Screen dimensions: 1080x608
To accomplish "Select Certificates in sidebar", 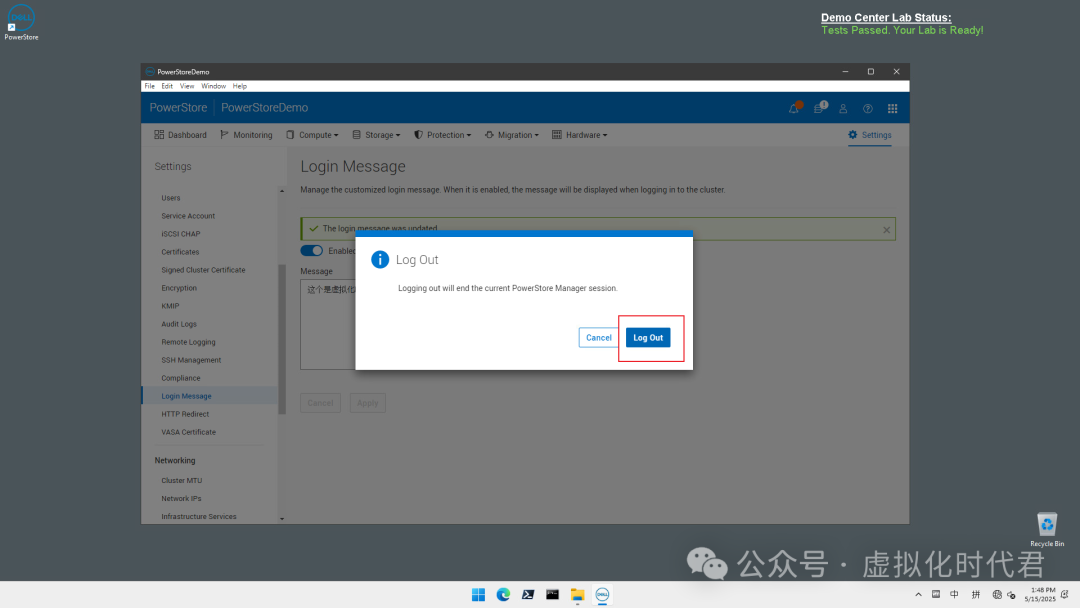I will point(180,252).
